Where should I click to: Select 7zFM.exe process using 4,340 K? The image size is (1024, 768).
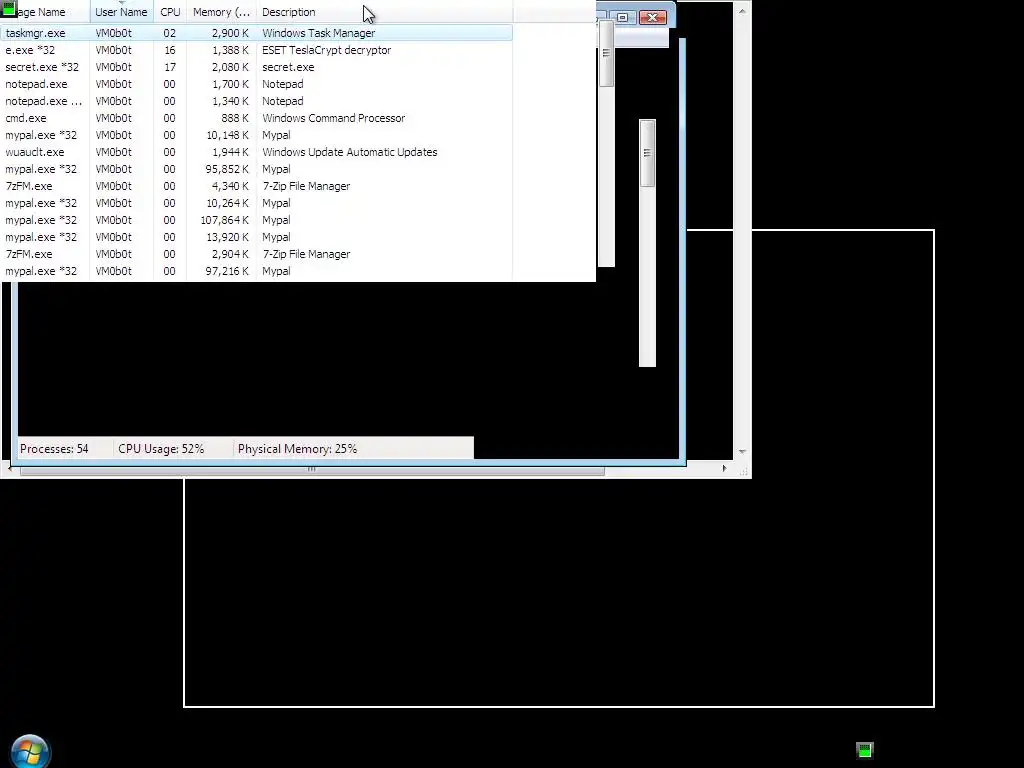256,185
